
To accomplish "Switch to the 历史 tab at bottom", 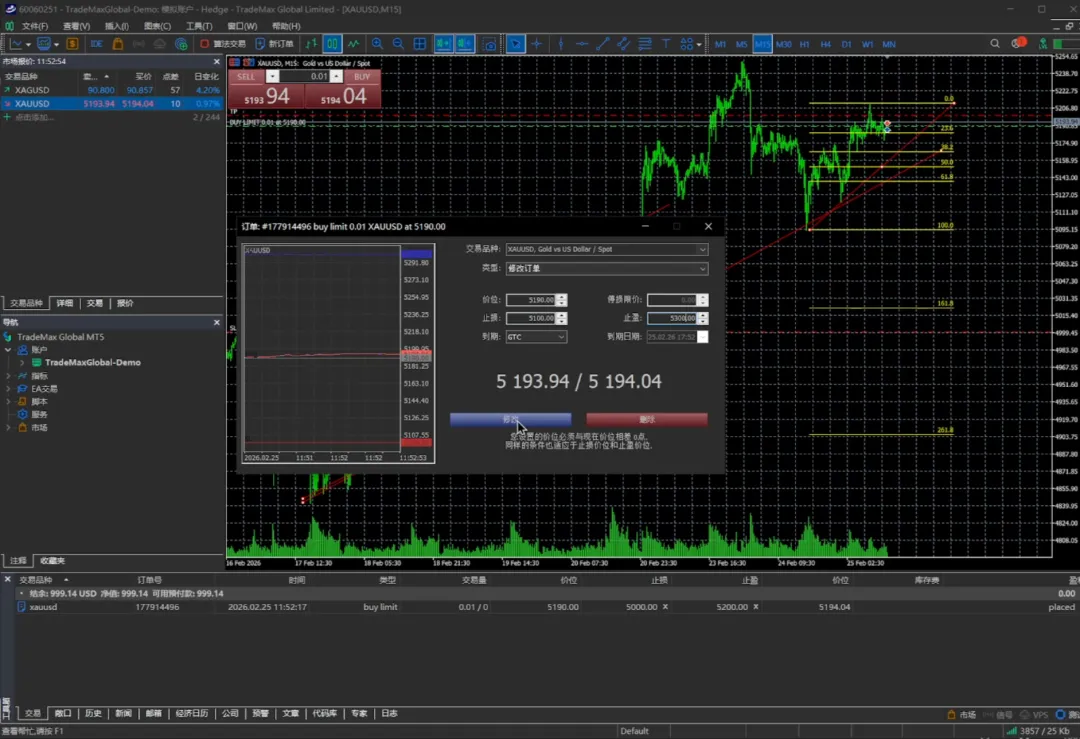I will tap(93, 713).
